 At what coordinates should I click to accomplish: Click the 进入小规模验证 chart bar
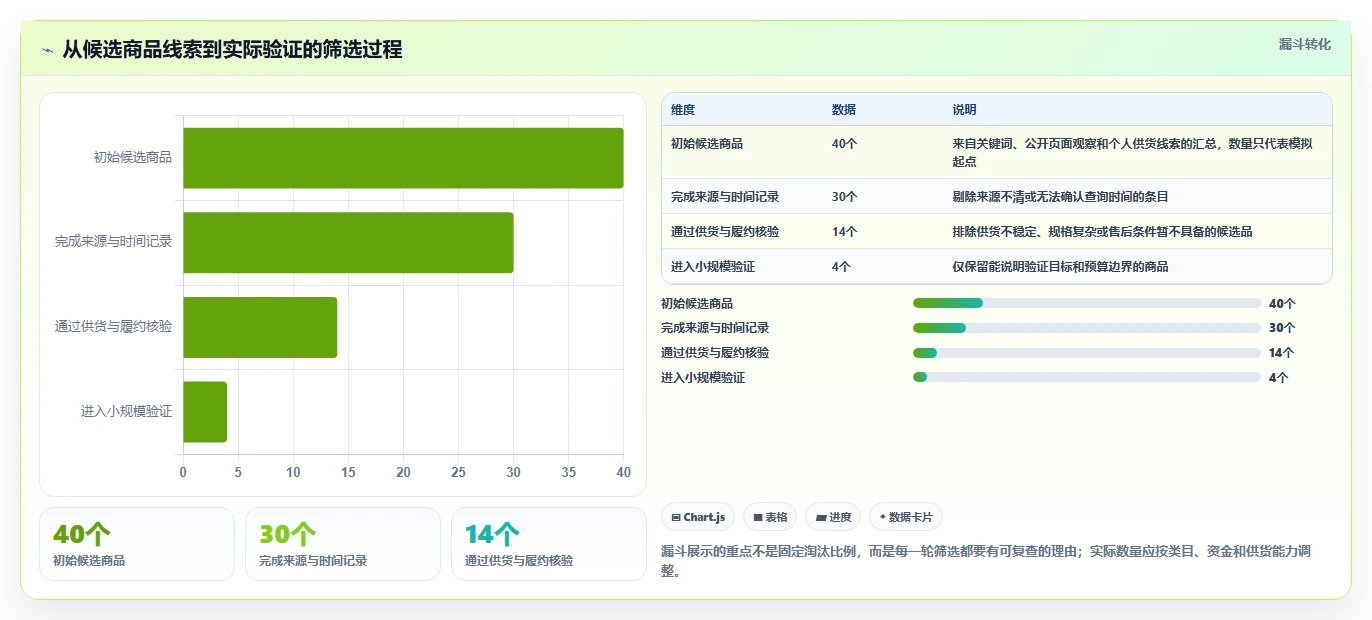point(205,411)
